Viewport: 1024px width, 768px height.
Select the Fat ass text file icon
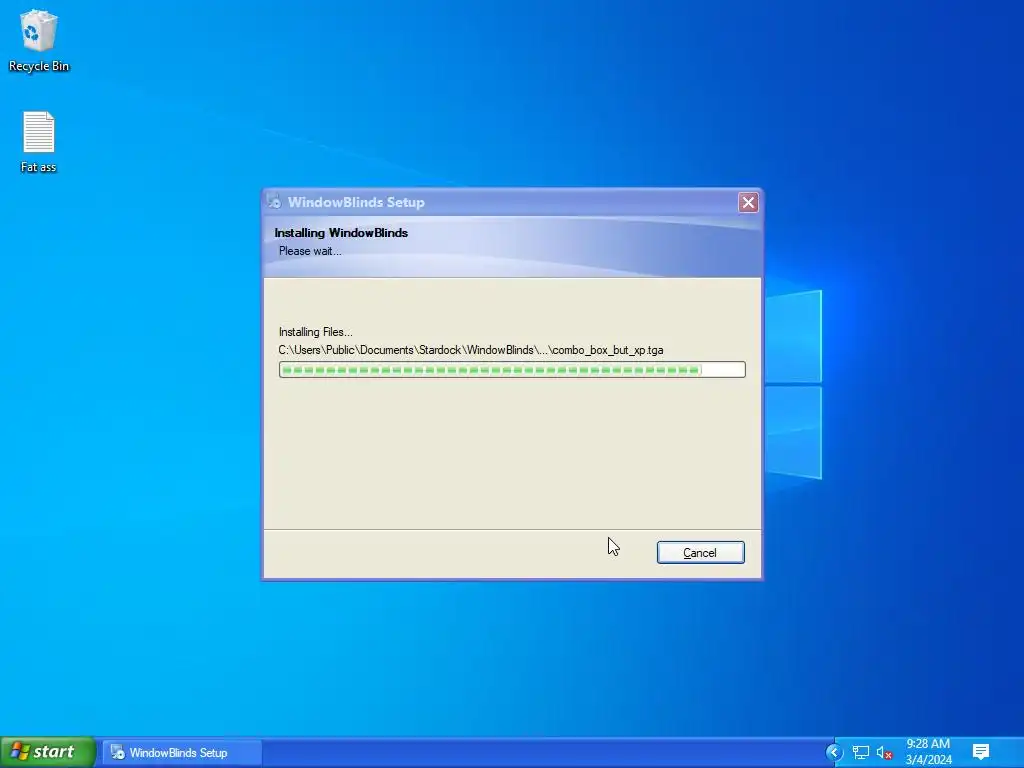point(39,142)
